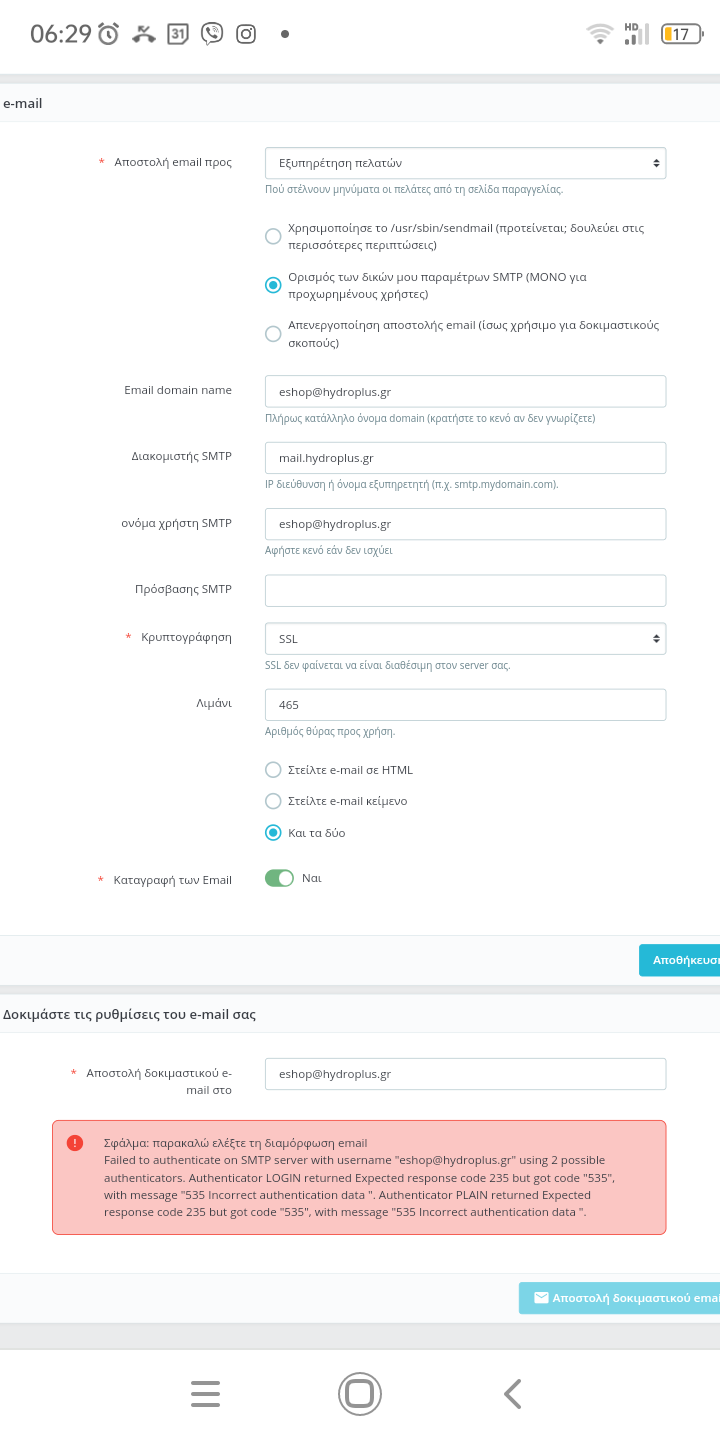
Task: Click the send test email button
Action: pyautogui.click(x=620, y=1298)
